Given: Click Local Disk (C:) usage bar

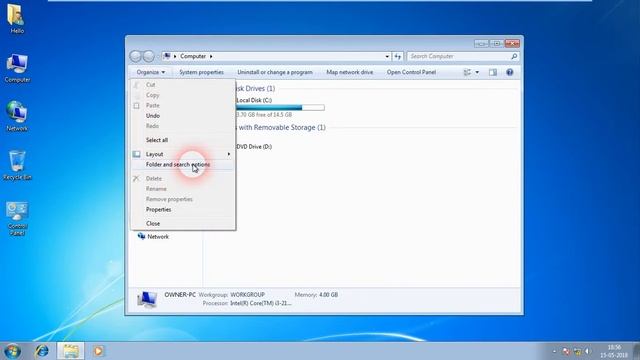Looking at the screenshot, I should 280,108.
